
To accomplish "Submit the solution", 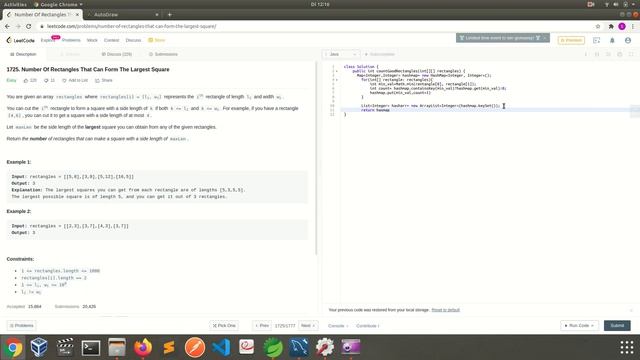I will pos(617,326).
